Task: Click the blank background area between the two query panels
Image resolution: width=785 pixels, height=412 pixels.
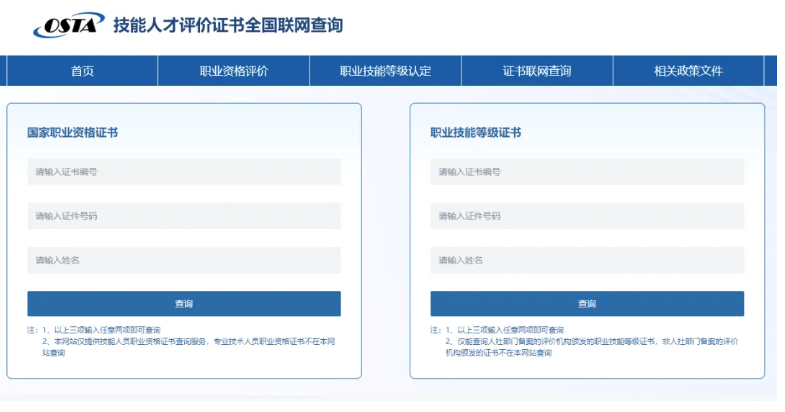Action: click(385, 240)
